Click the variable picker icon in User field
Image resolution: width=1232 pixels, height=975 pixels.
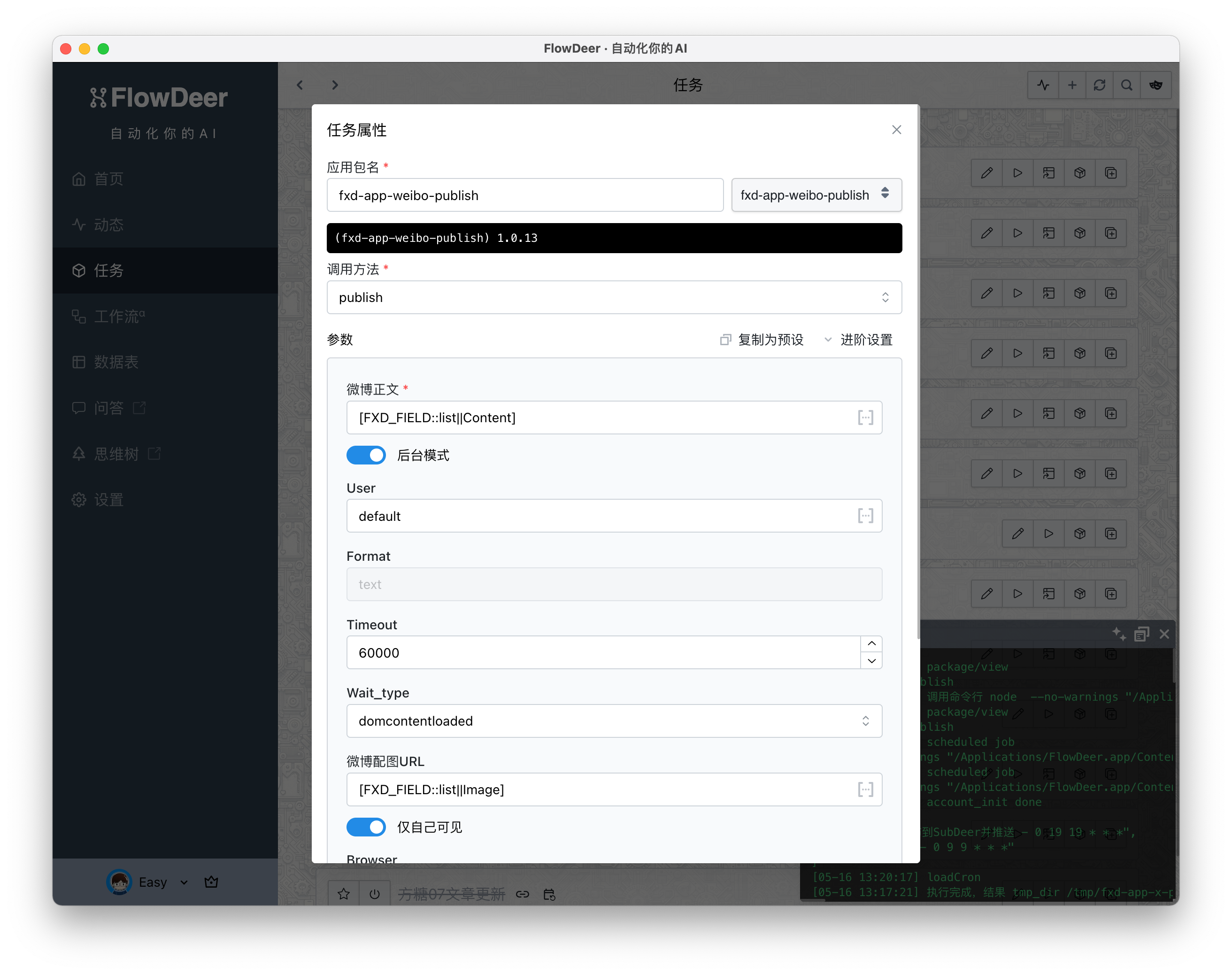[865, 516]
